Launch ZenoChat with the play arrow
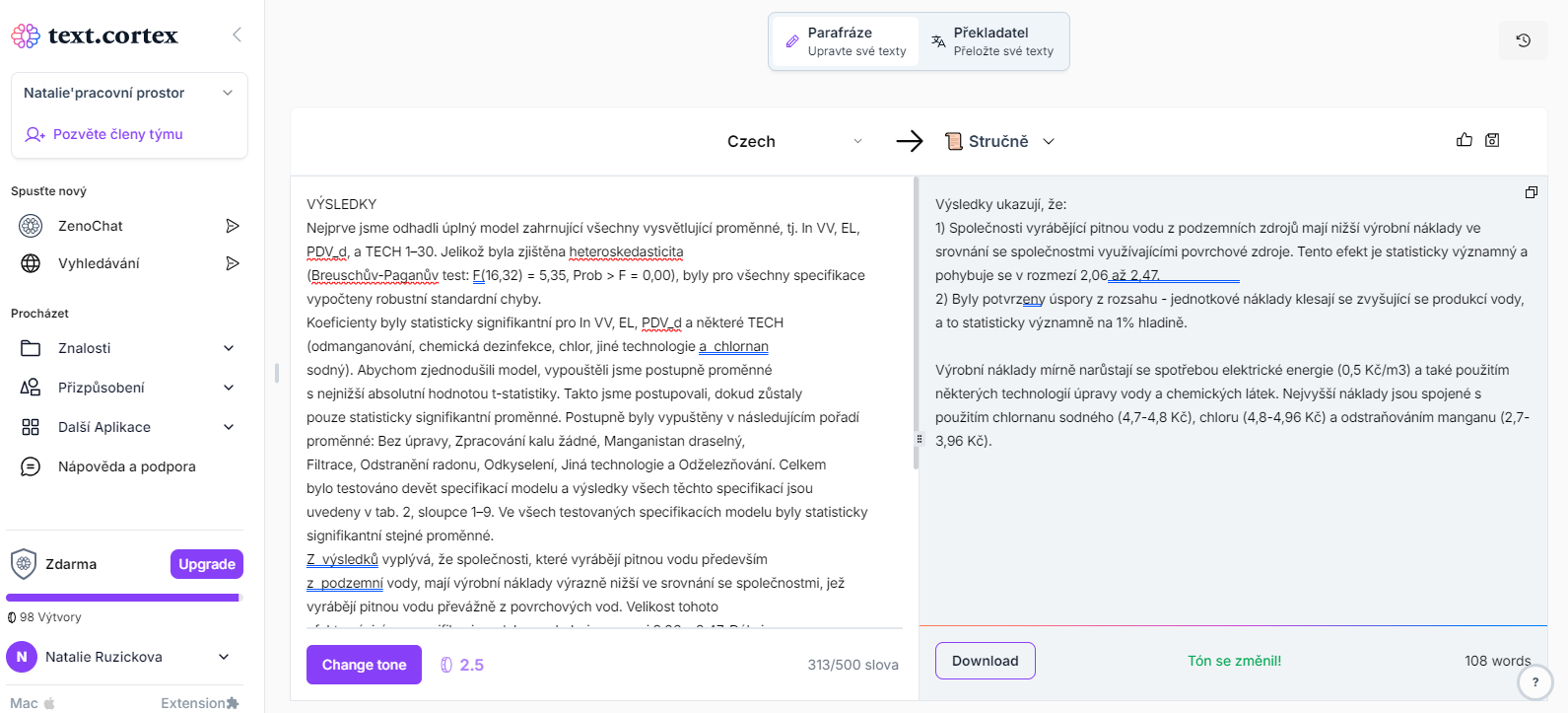This screenshot has height=713, width=1568. pos(233,226)
